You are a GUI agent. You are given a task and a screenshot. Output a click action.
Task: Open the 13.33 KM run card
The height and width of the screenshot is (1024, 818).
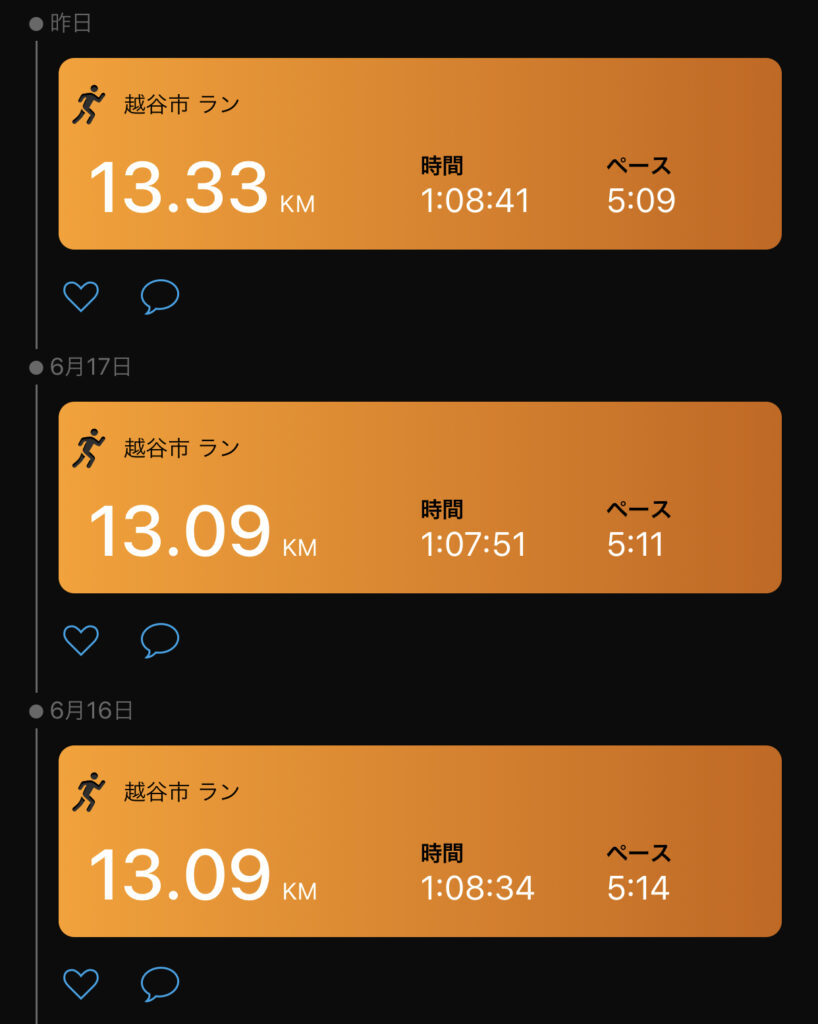[420, 154]
